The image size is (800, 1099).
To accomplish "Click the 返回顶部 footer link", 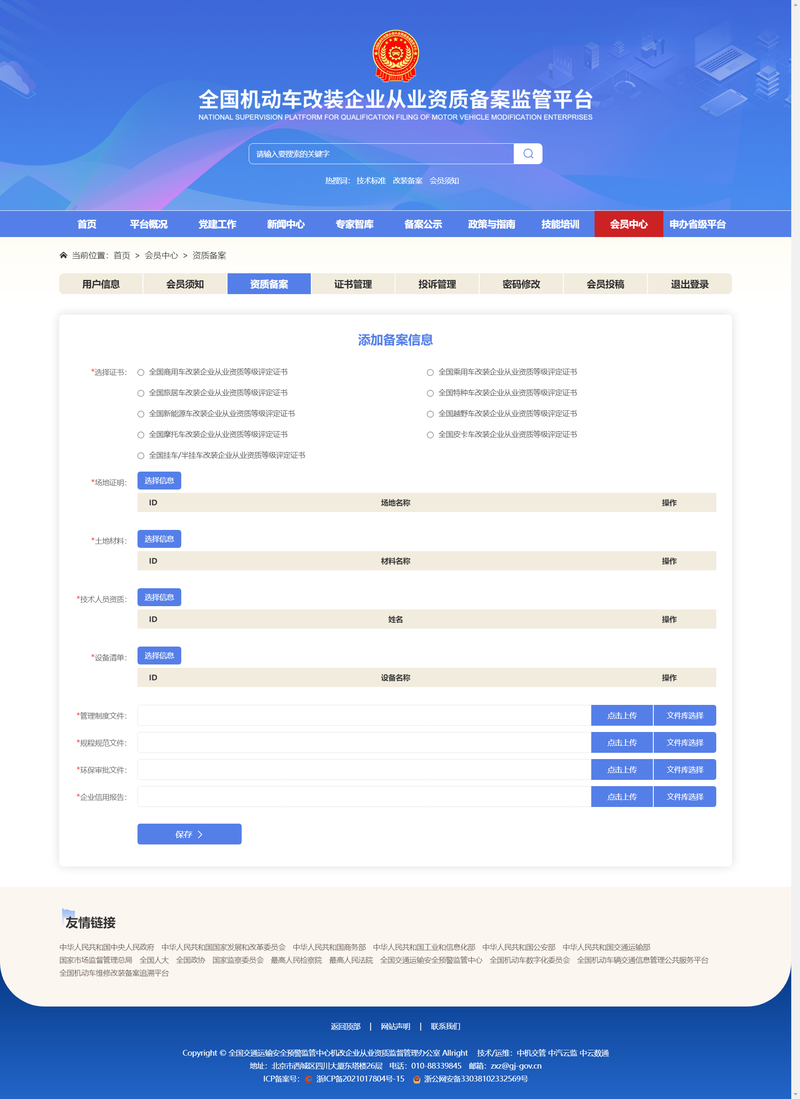I will [x=346, y=1027].
